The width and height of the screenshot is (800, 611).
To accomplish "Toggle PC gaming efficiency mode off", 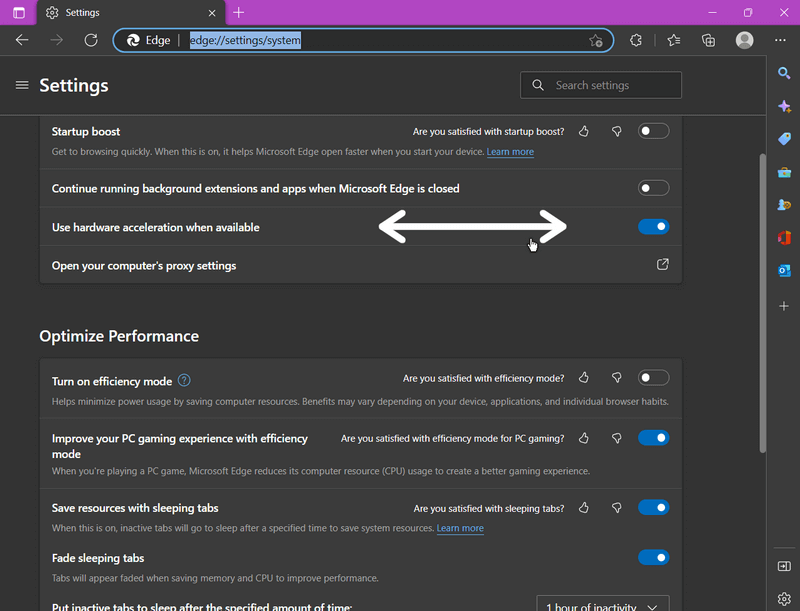I will 654,438.
